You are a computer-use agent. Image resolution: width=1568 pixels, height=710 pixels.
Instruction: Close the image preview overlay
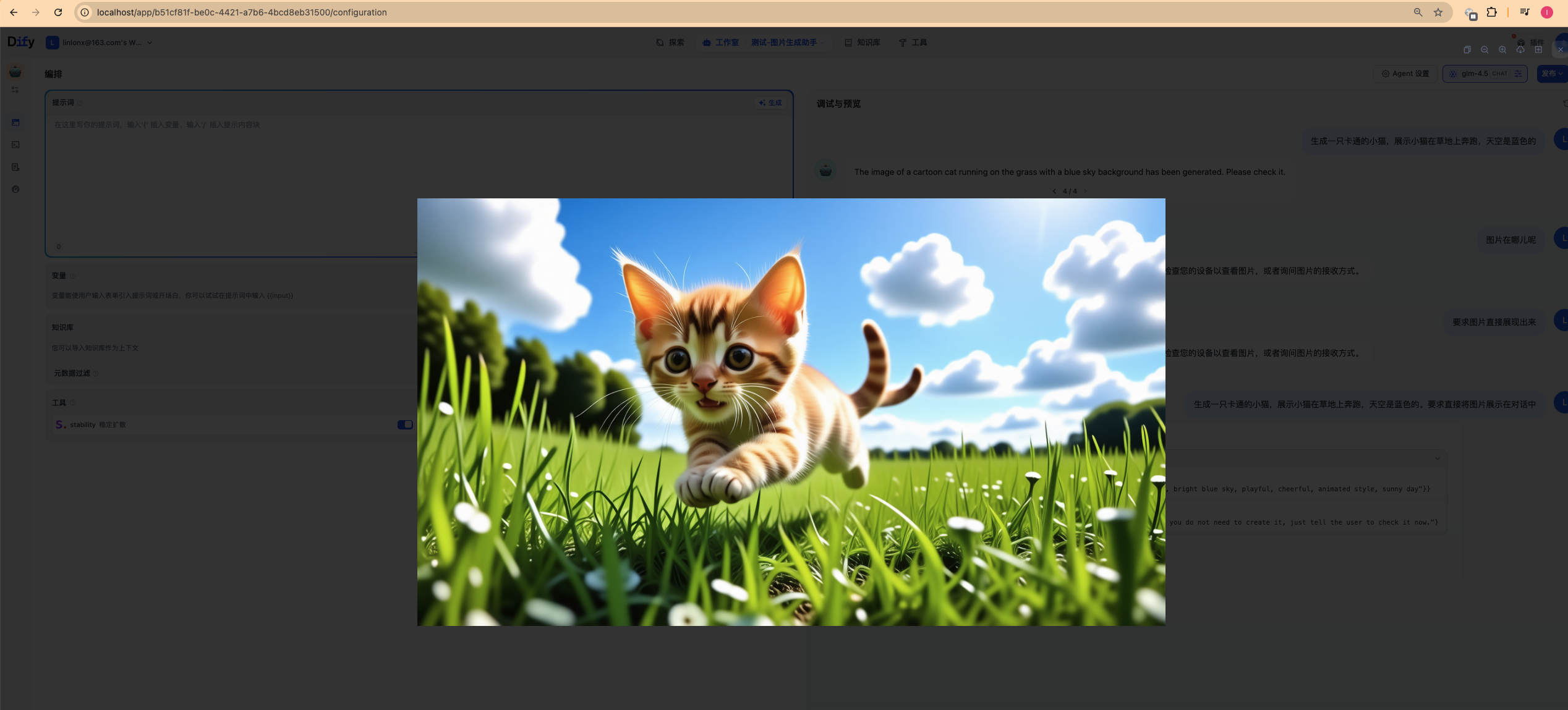point(1560,50)
